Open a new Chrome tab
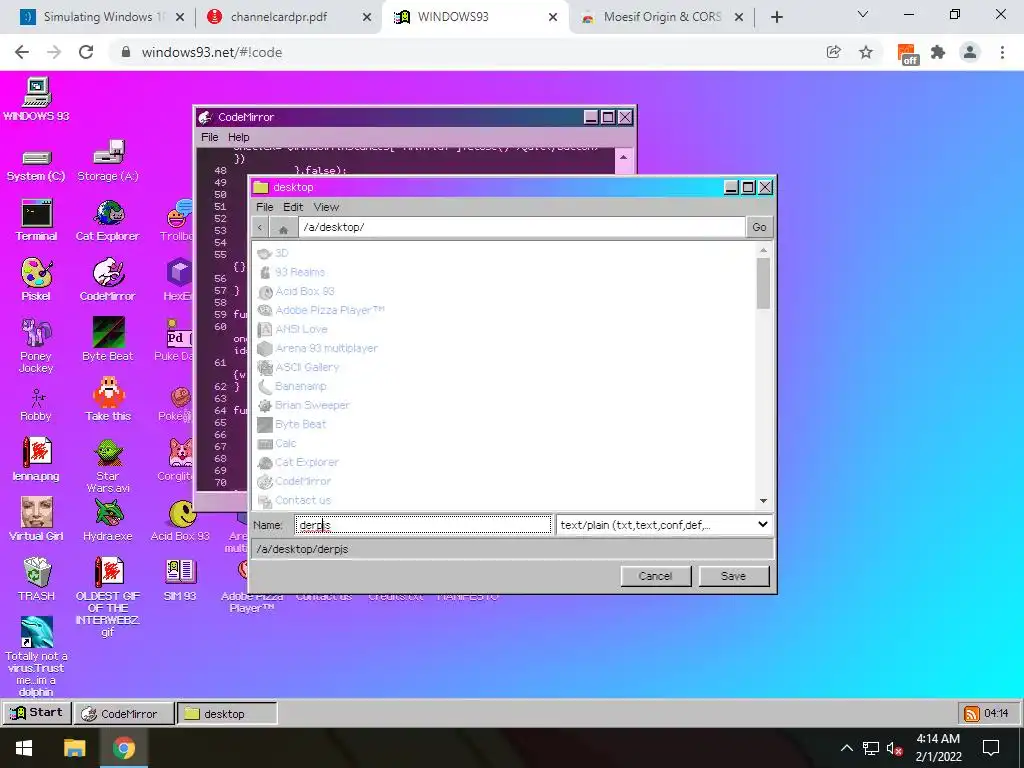The image size is (1024, 768). point(776,17)
